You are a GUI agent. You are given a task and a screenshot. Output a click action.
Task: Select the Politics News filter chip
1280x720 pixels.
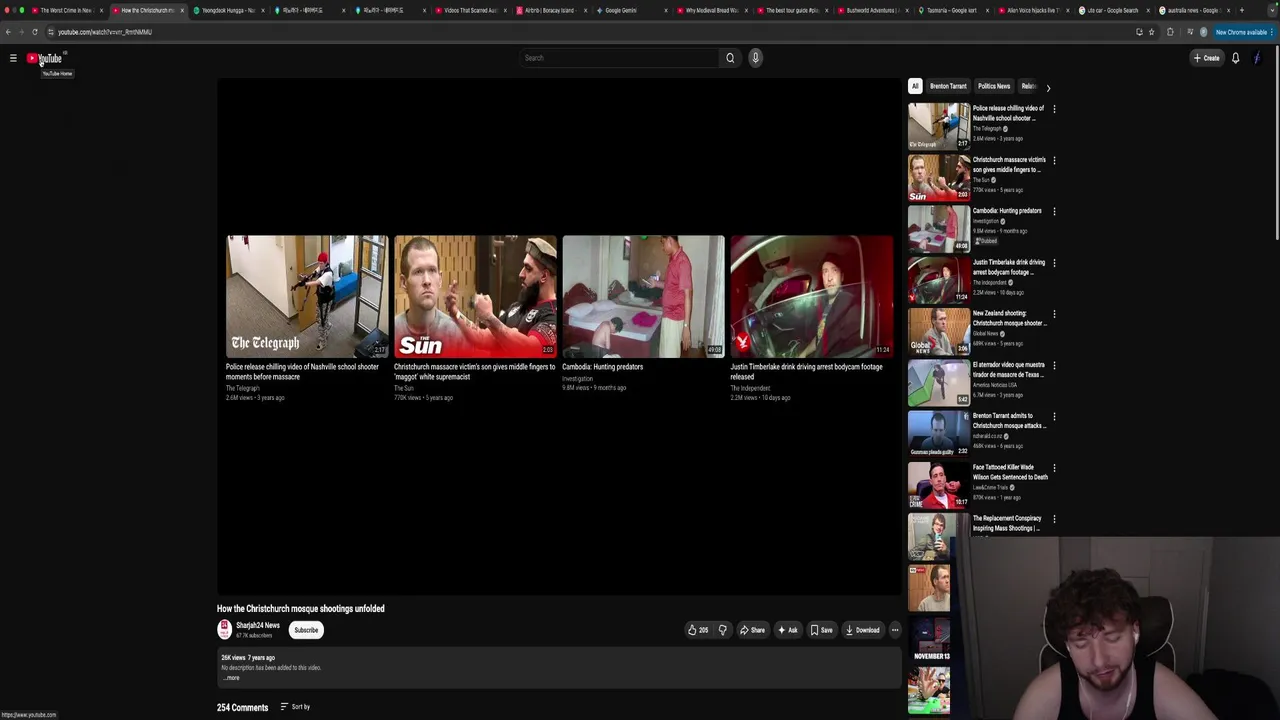(x=994, y=86)
